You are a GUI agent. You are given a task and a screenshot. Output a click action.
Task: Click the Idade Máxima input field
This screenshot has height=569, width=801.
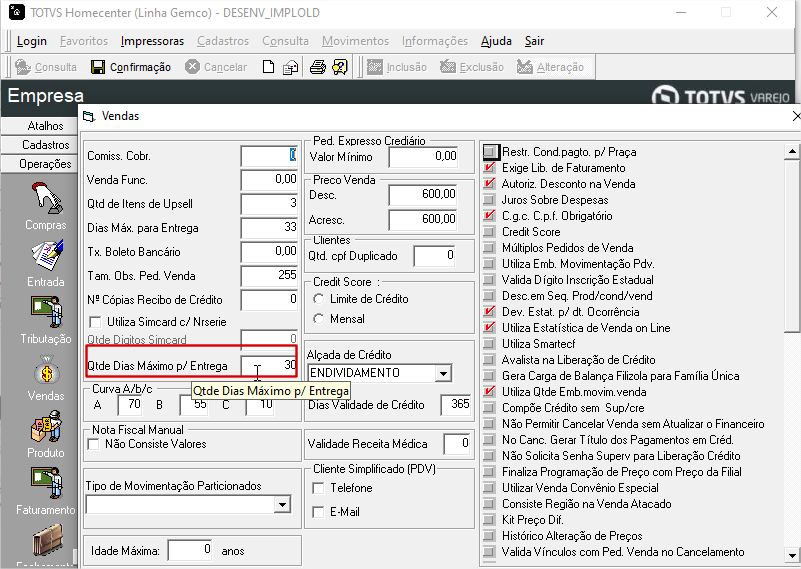click(x=190, y=550)
